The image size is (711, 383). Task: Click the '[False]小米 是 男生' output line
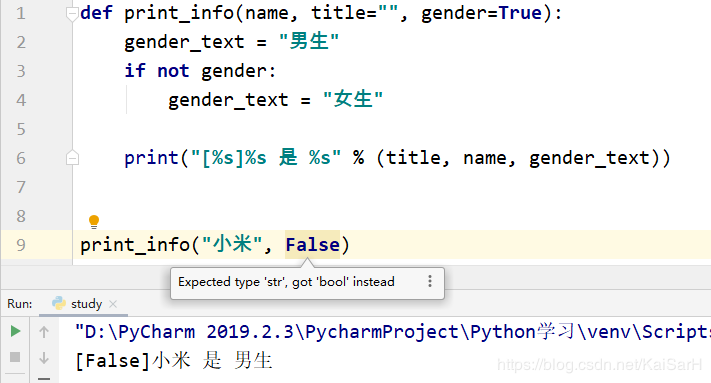174,361
